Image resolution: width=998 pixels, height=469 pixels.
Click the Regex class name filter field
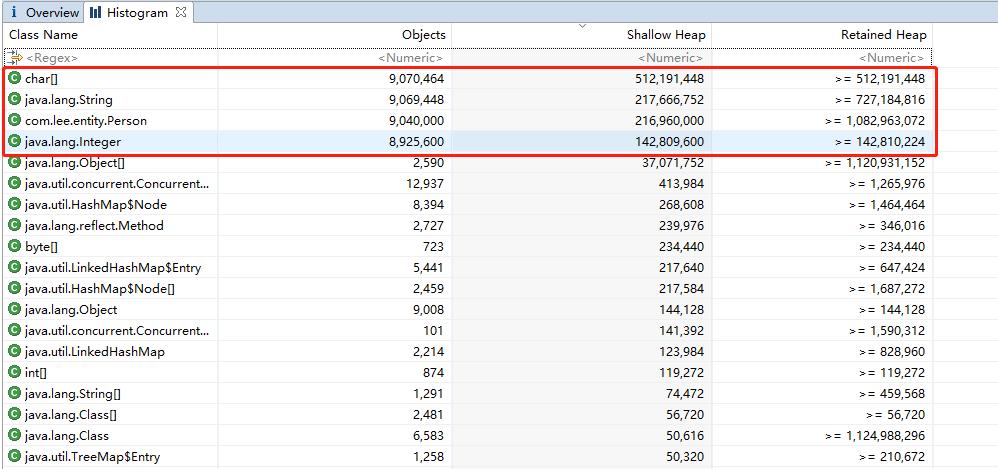(x=110, y=58)
